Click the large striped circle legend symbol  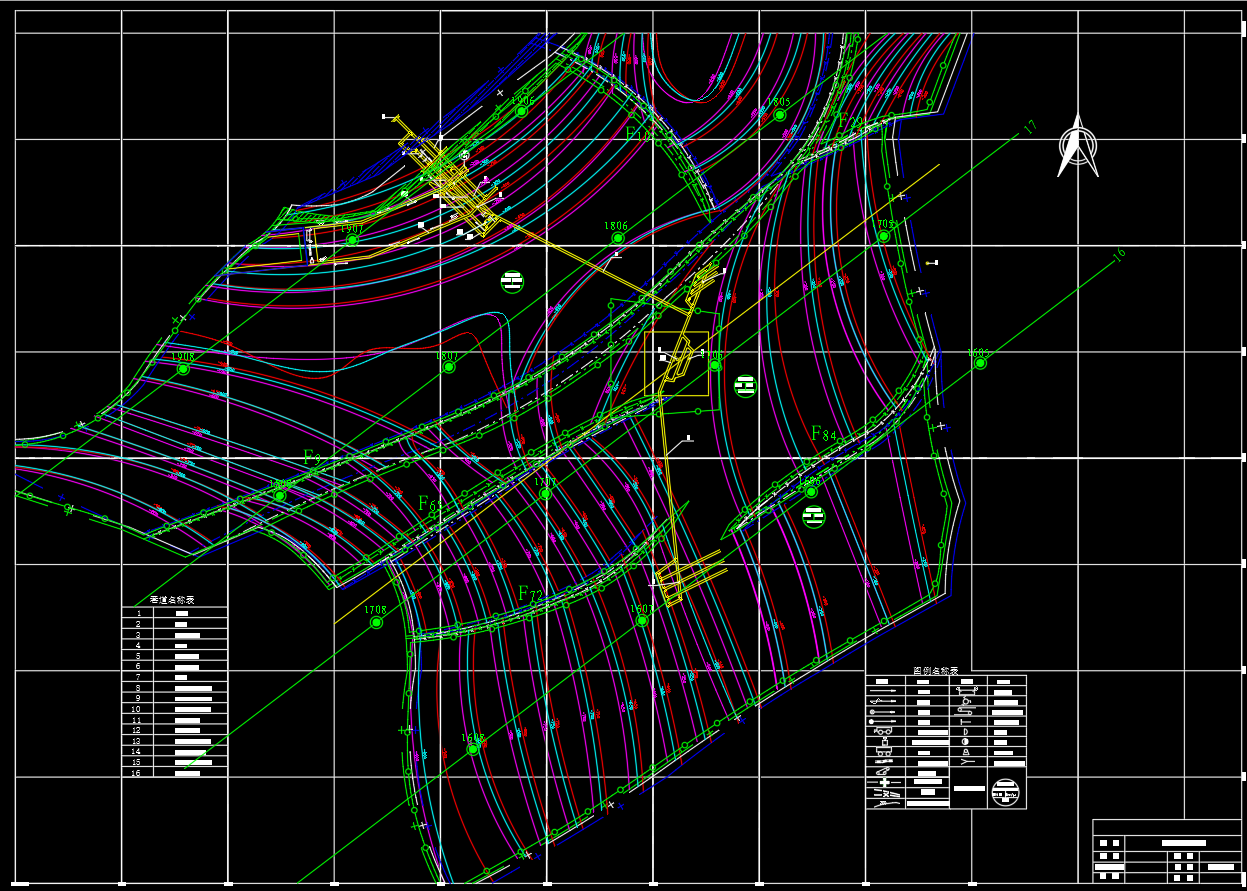(x=1006, y=792)
